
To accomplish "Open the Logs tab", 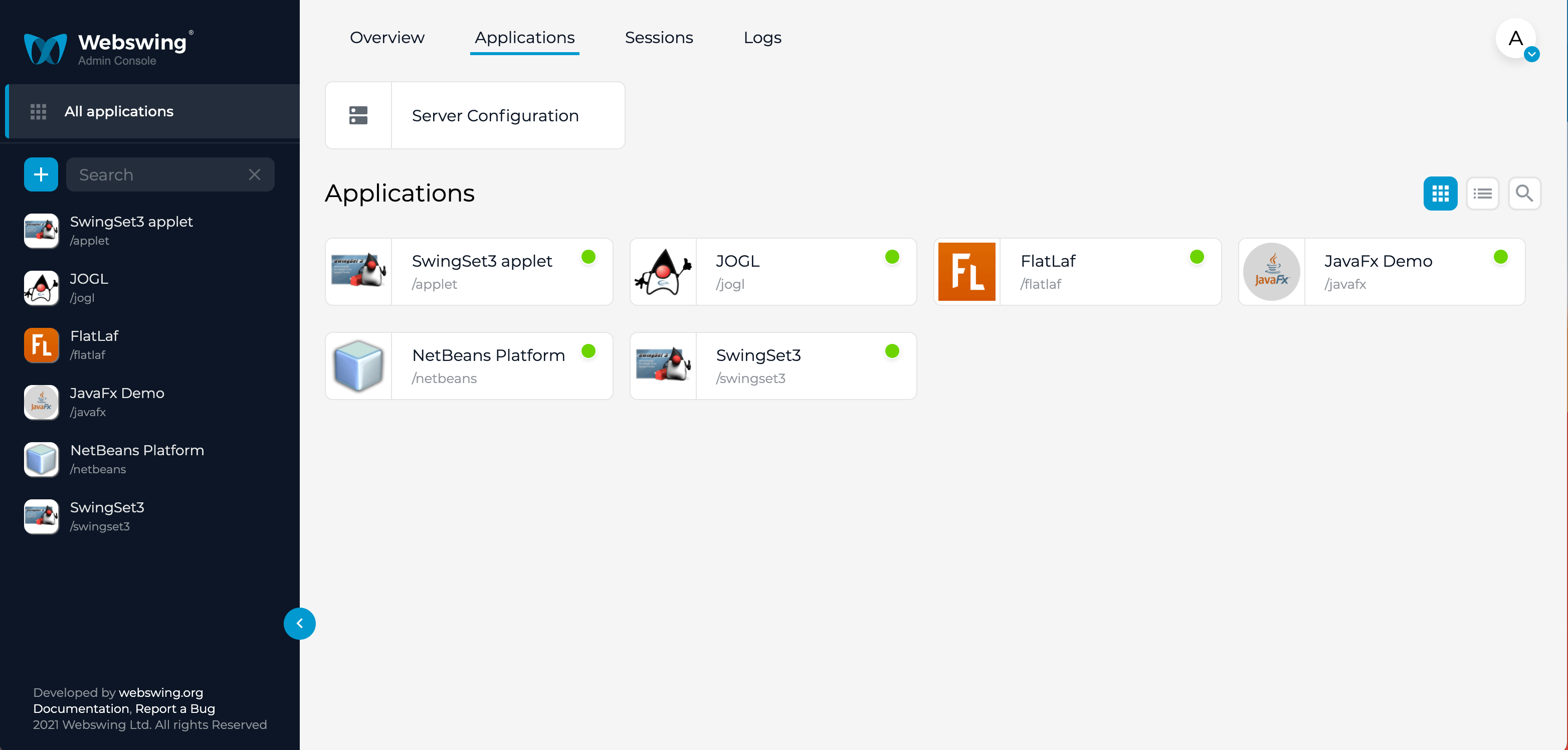I will click(x=763, y=38).
